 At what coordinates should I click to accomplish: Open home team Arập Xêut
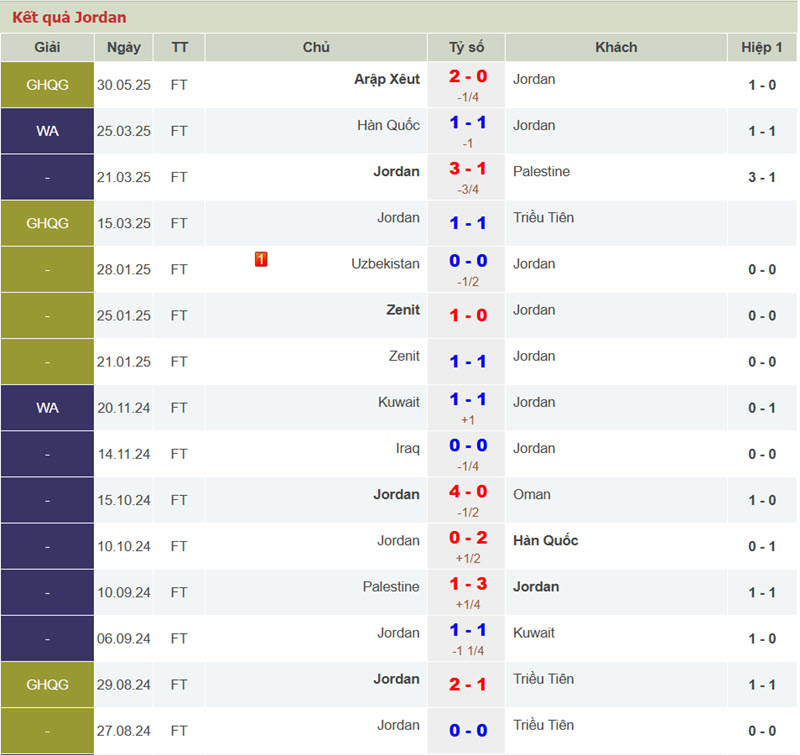(x=387, y=80)
